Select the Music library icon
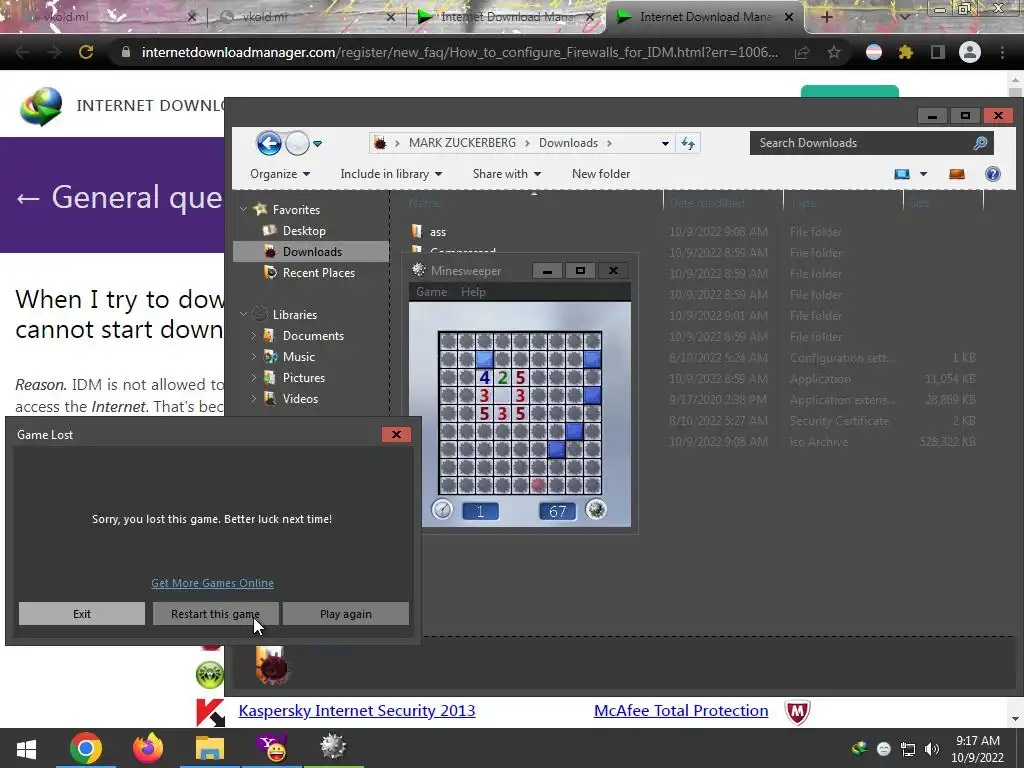The image size is (1024, 768). pyautogui.click(x=270, y=357)
